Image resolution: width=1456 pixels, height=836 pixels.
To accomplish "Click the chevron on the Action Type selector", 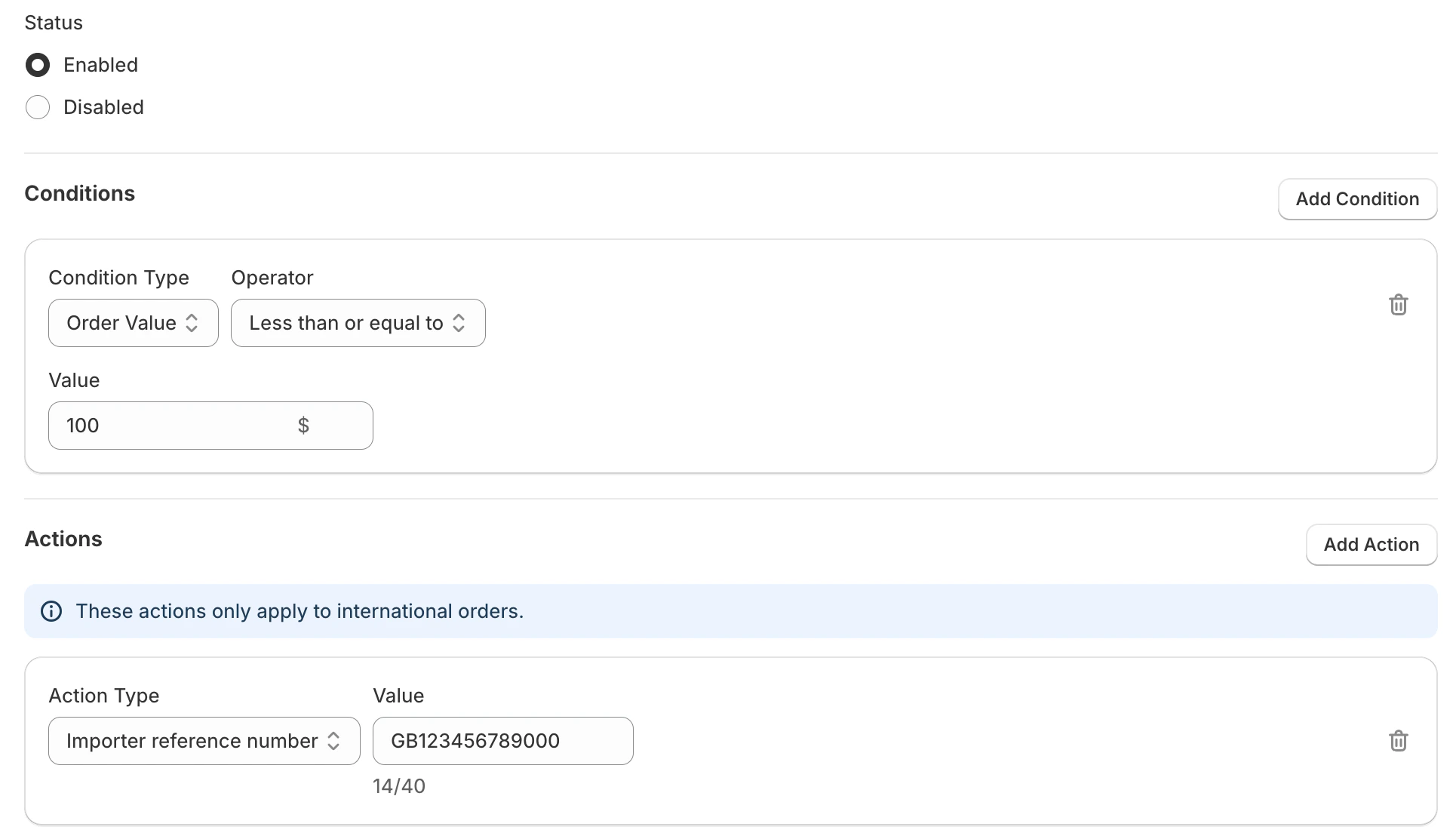I will point(333,741).
